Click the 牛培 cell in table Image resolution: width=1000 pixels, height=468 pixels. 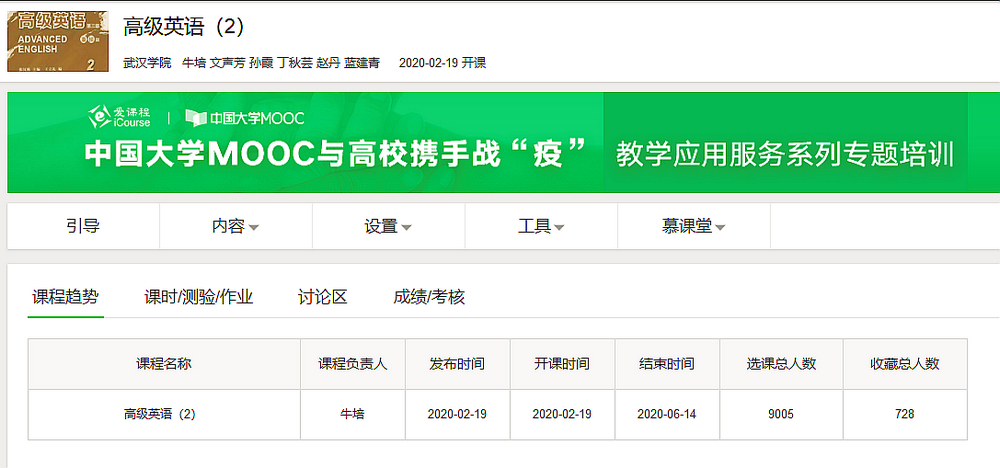point(353,414)
